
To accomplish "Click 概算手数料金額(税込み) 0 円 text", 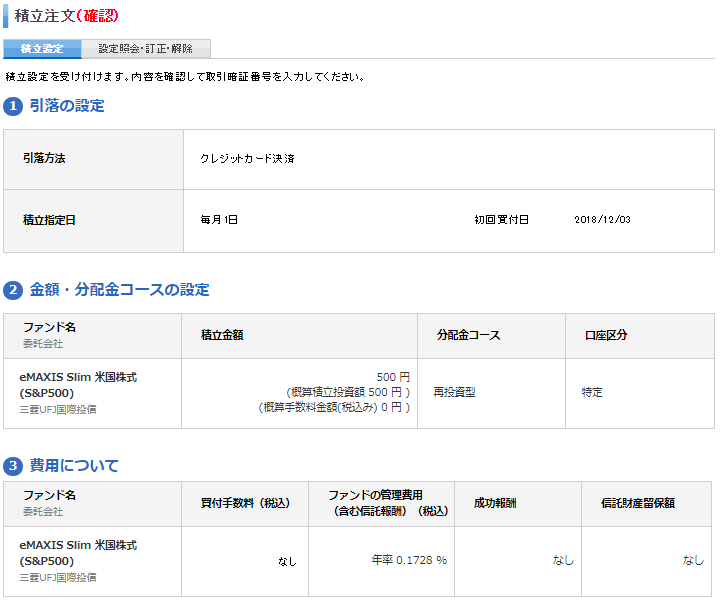I will (x=334, y=407).
